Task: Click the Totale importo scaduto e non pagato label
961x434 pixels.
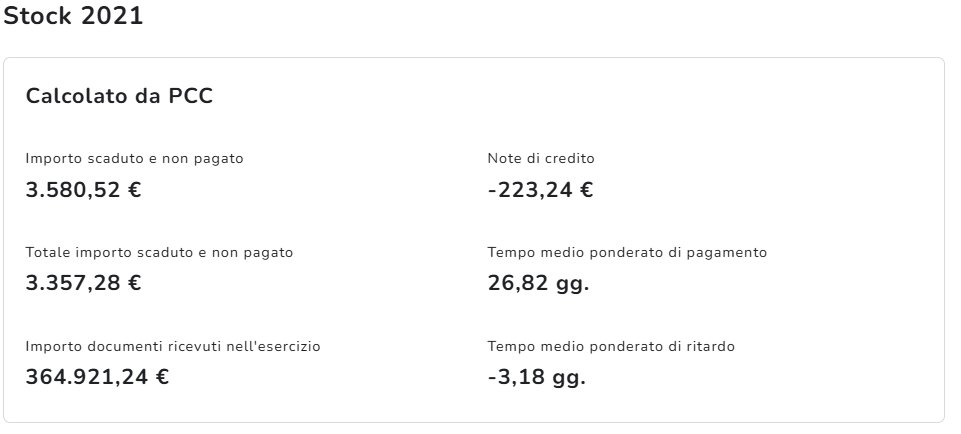Action: pos(159,253)
